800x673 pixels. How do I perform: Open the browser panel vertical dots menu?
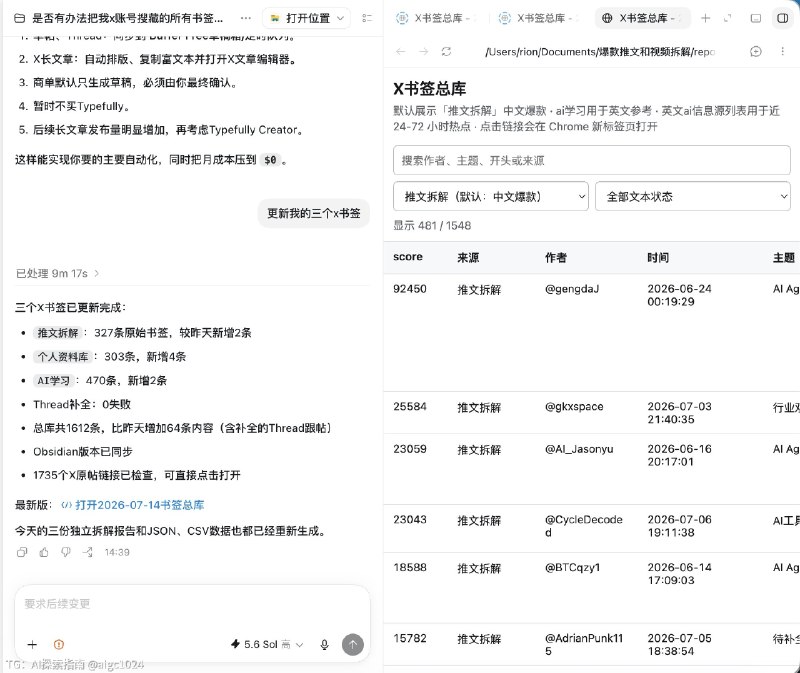(x=782, y=52)
